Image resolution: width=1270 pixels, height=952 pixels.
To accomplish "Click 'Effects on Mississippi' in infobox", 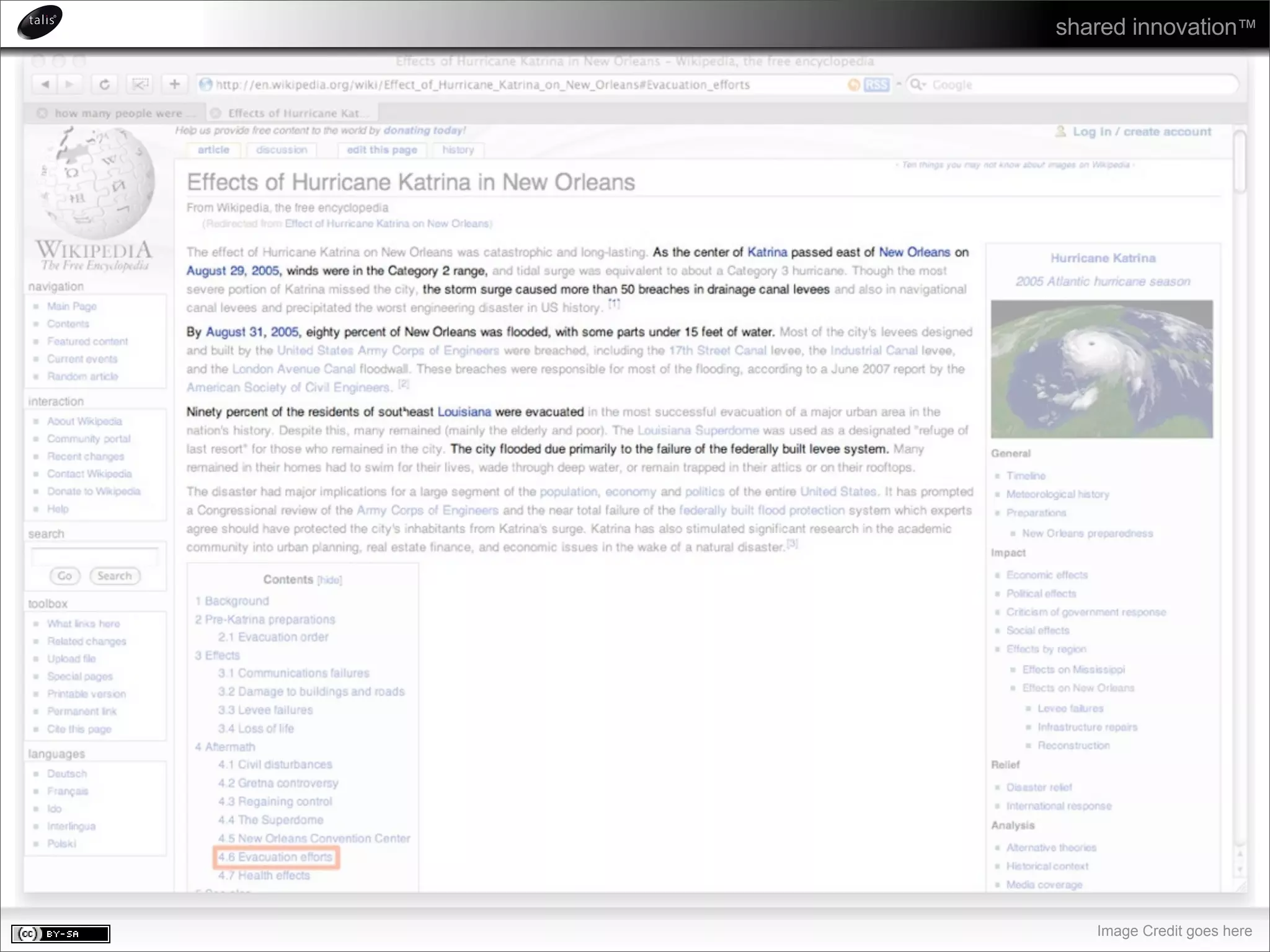I will click(x=1073, y=669).
